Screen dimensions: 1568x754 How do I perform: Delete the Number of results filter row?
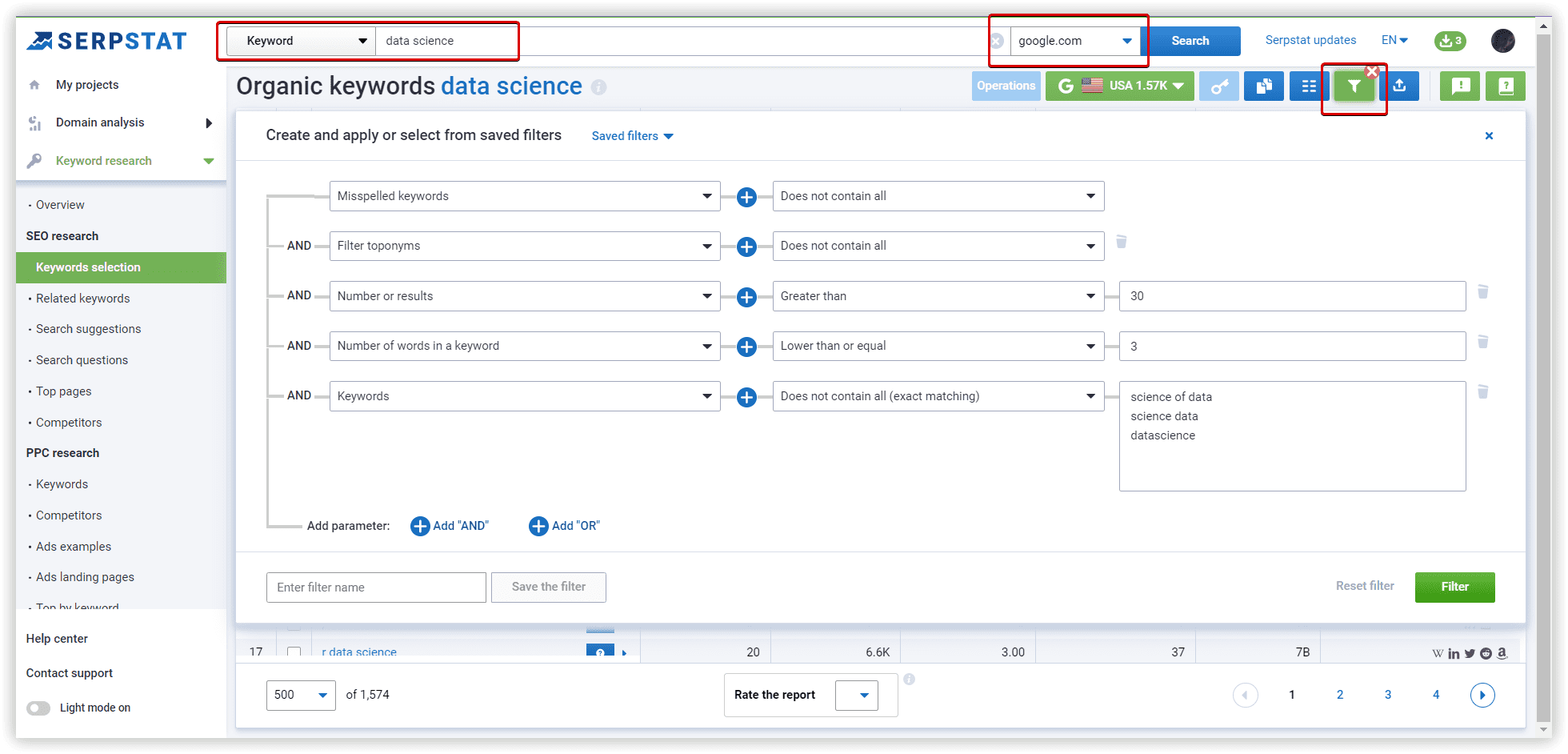pos(1484,292)
